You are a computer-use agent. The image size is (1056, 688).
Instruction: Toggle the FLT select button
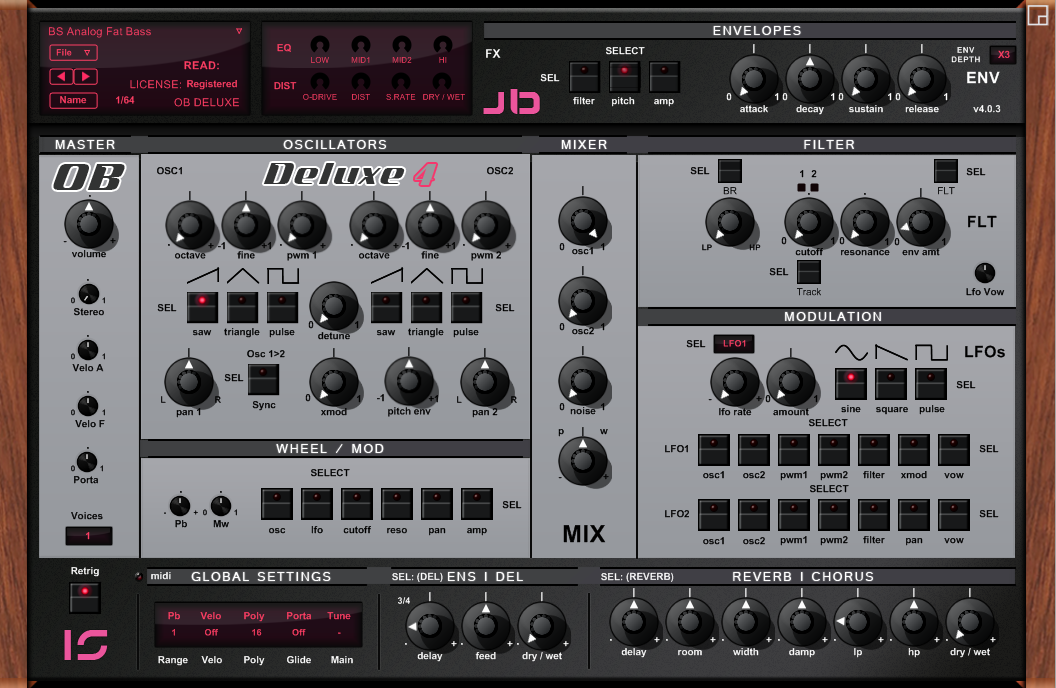[946, 171]
